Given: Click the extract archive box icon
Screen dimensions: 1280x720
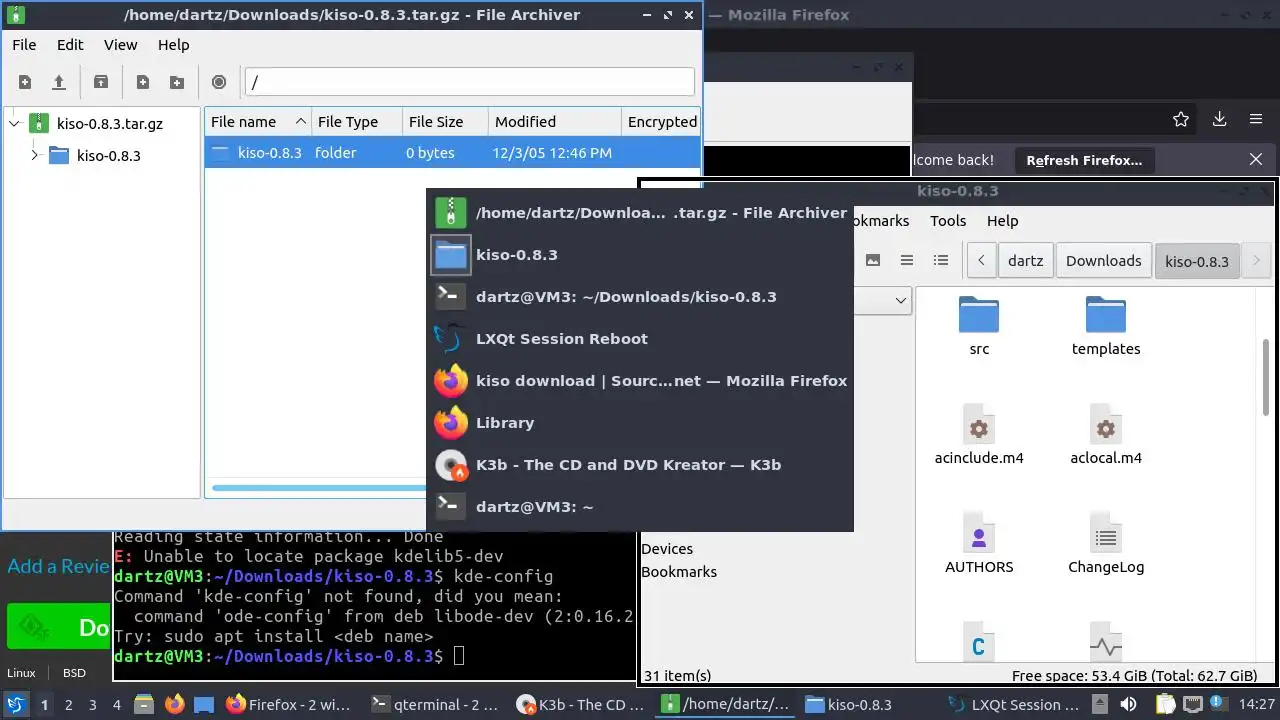Looking at the screenshot, I should [101, 82].
